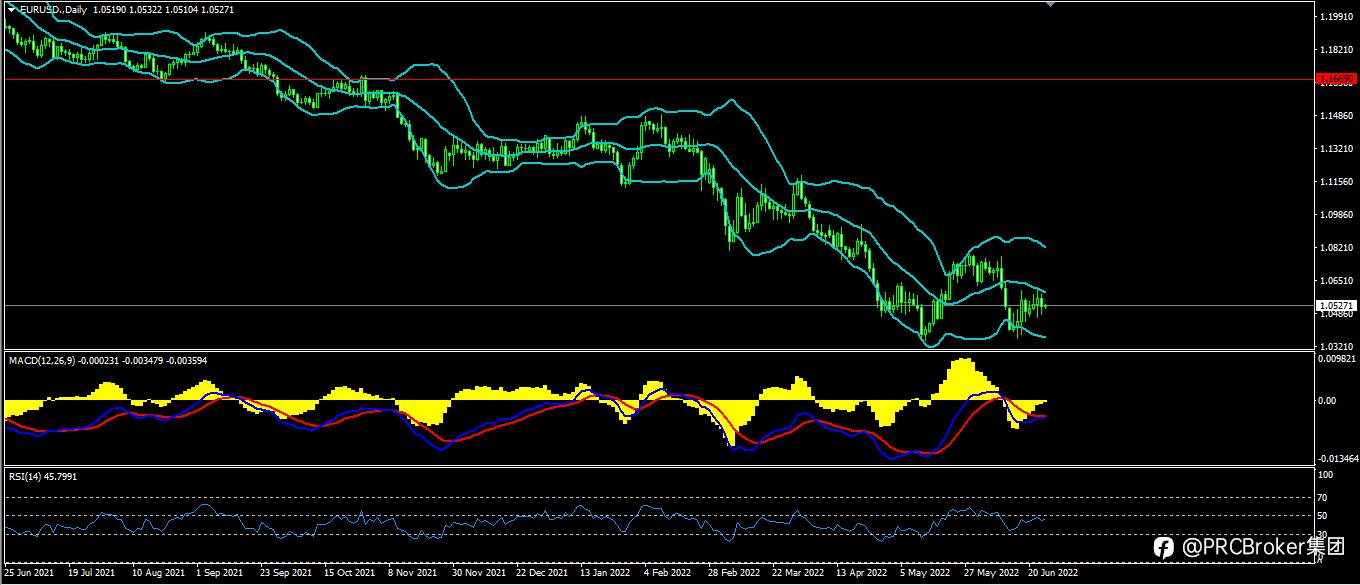Click the 1.09860 price scale value
The image size is (1360, 585).
pos(1336,215)
